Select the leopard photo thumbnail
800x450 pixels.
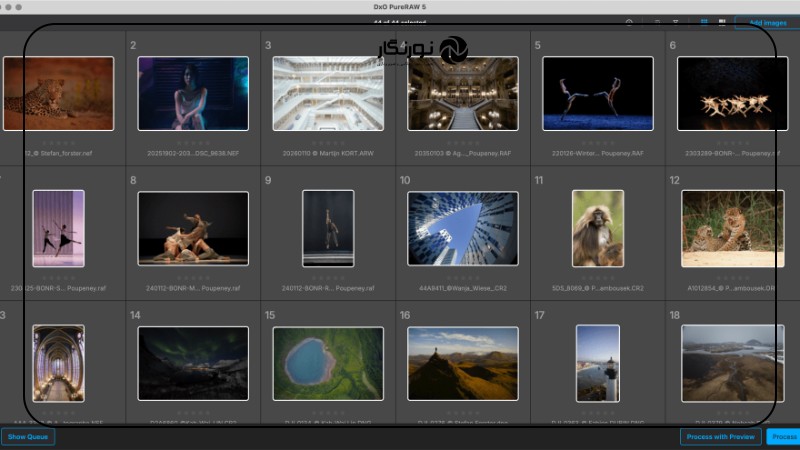pyautogui.click(x=58, y=93)
